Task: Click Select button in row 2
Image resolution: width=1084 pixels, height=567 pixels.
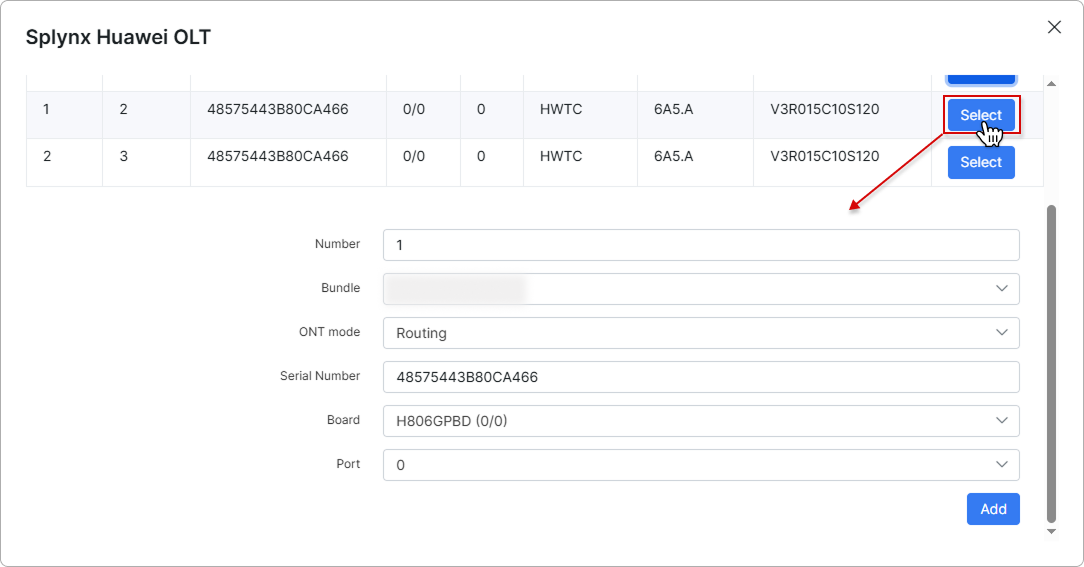Action: click(x=981, y=162)
